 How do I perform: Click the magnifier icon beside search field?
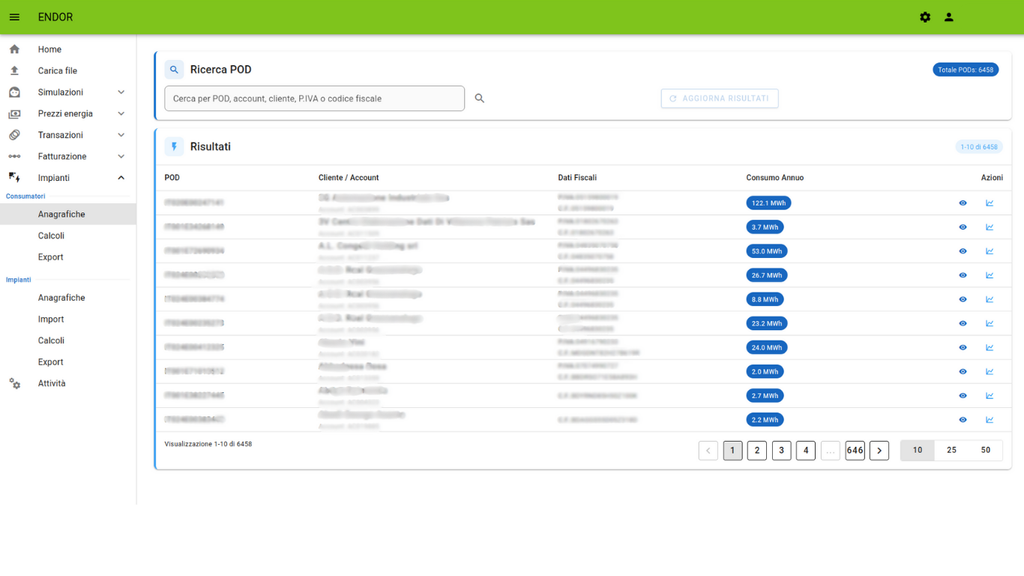480,99
